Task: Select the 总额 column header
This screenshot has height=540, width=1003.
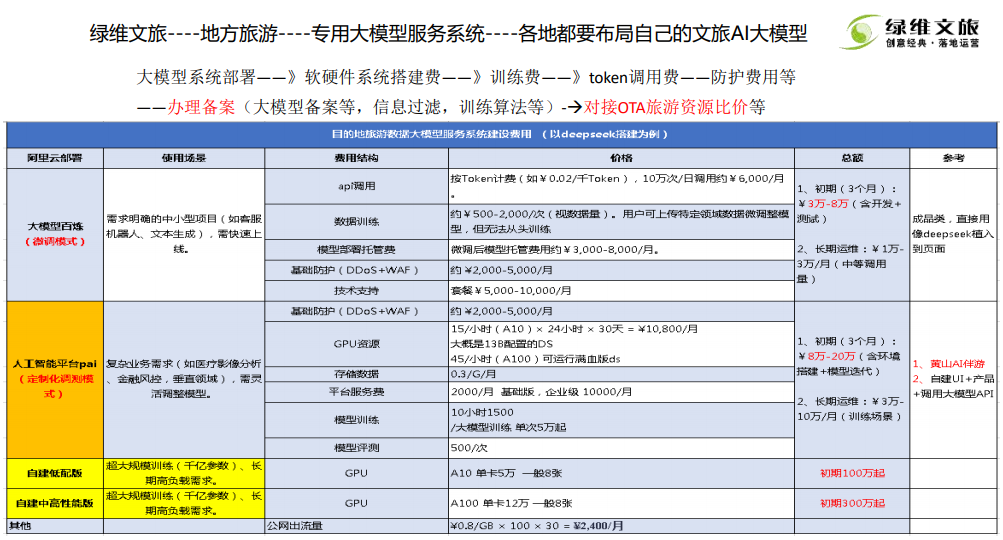Action: (x=852, y=158)
